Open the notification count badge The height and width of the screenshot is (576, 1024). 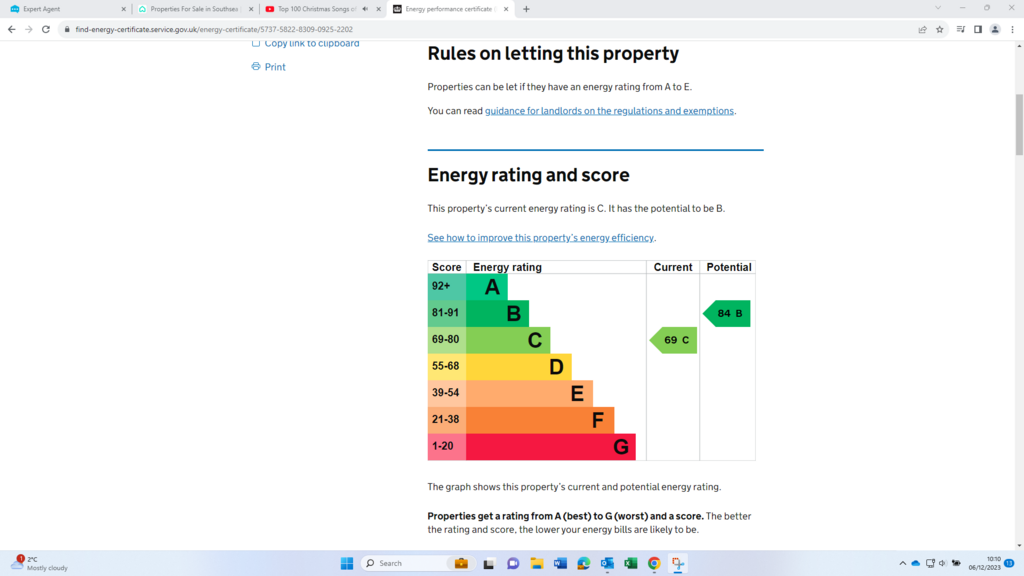pos(1009,563)
